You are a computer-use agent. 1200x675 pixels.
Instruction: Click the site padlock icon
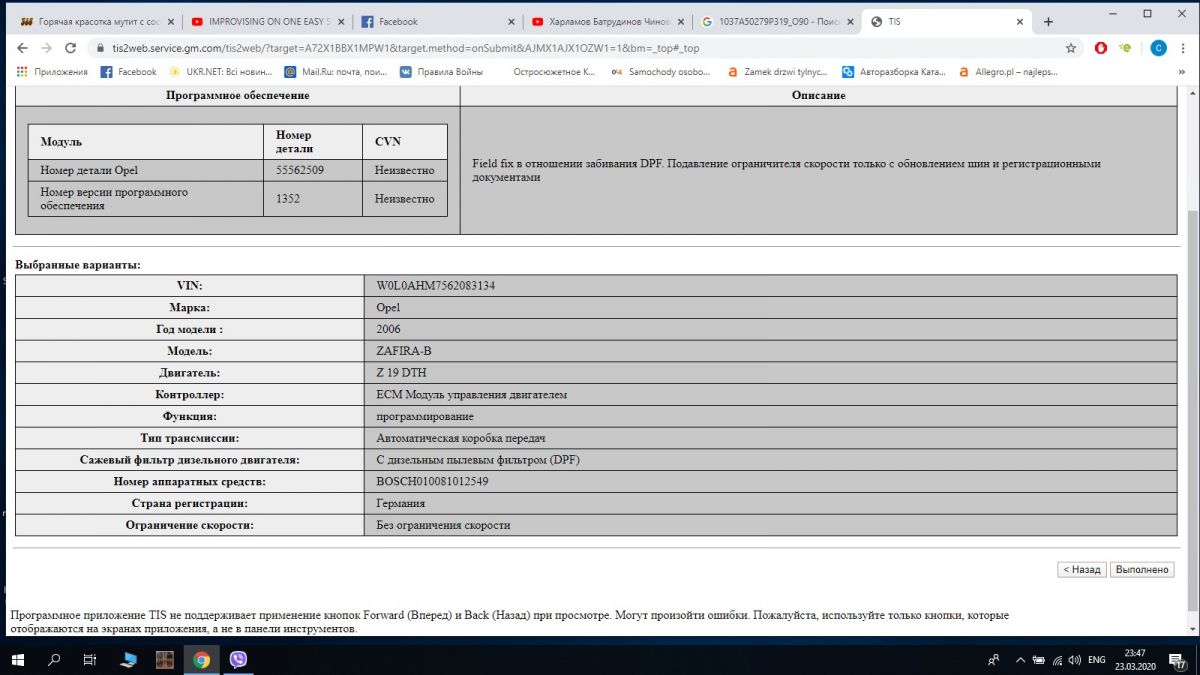(x=99, y=47)
